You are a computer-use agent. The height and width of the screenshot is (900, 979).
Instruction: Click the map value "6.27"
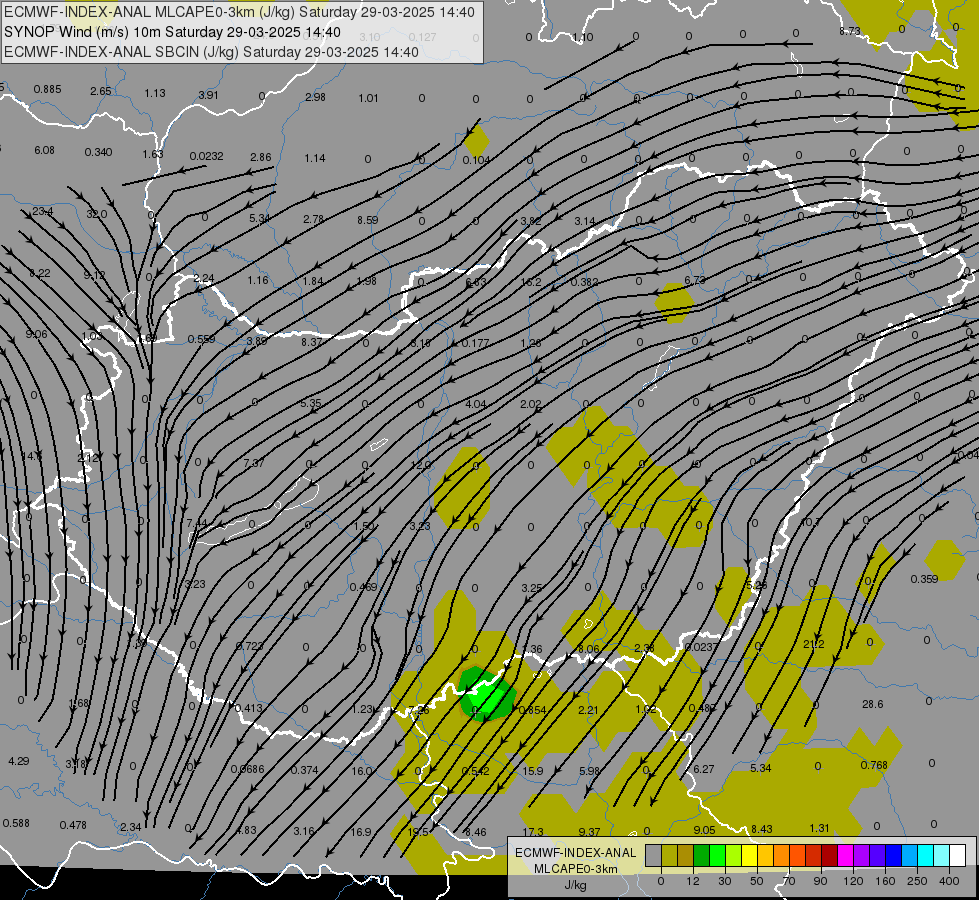[704, 769]
